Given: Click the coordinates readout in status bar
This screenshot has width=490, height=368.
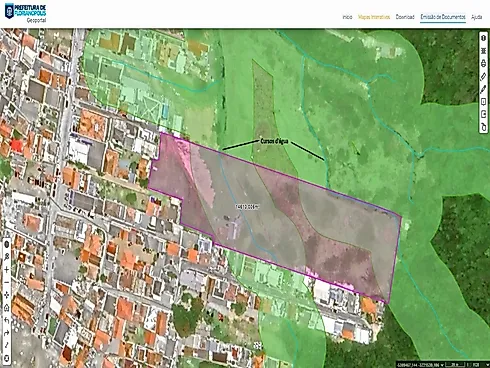Looking at the screenshot, I should click(418, 365).
